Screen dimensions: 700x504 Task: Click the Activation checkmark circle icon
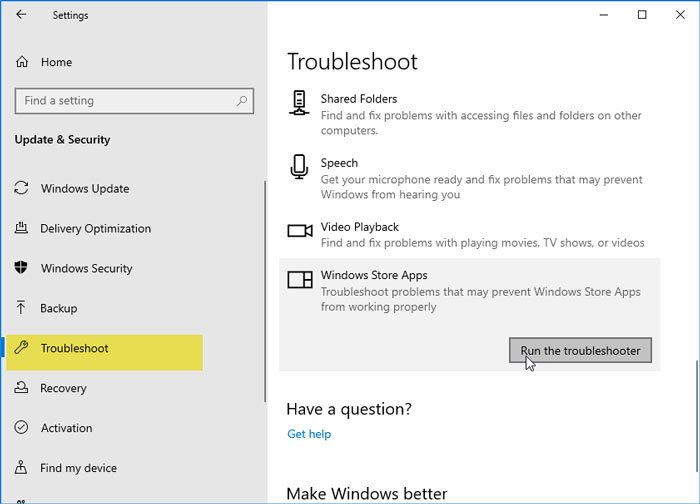(x=21, y=427)
